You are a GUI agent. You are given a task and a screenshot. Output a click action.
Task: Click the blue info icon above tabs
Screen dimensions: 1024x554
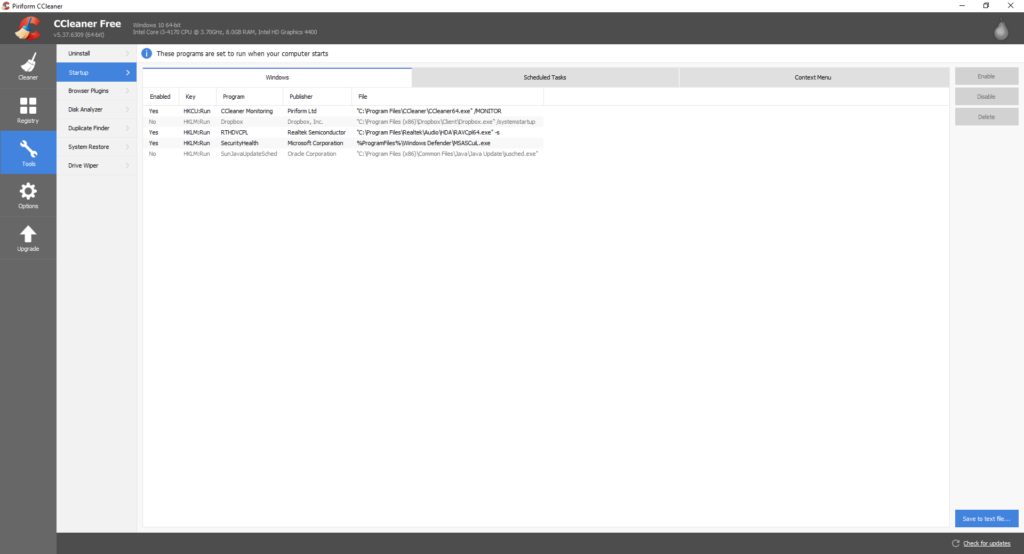[147, 53]
